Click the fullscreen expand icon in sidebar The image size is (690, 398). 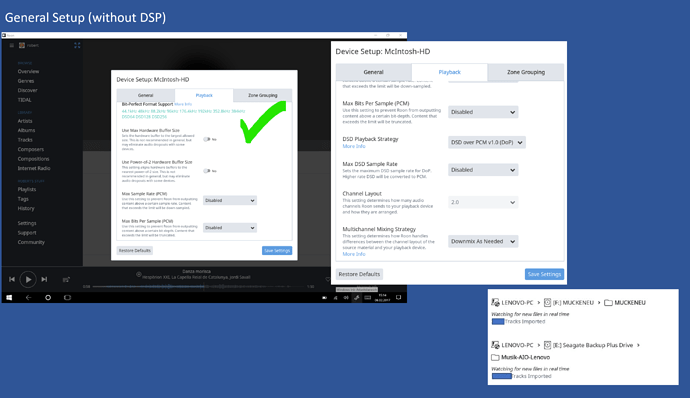tap(77, 45)
